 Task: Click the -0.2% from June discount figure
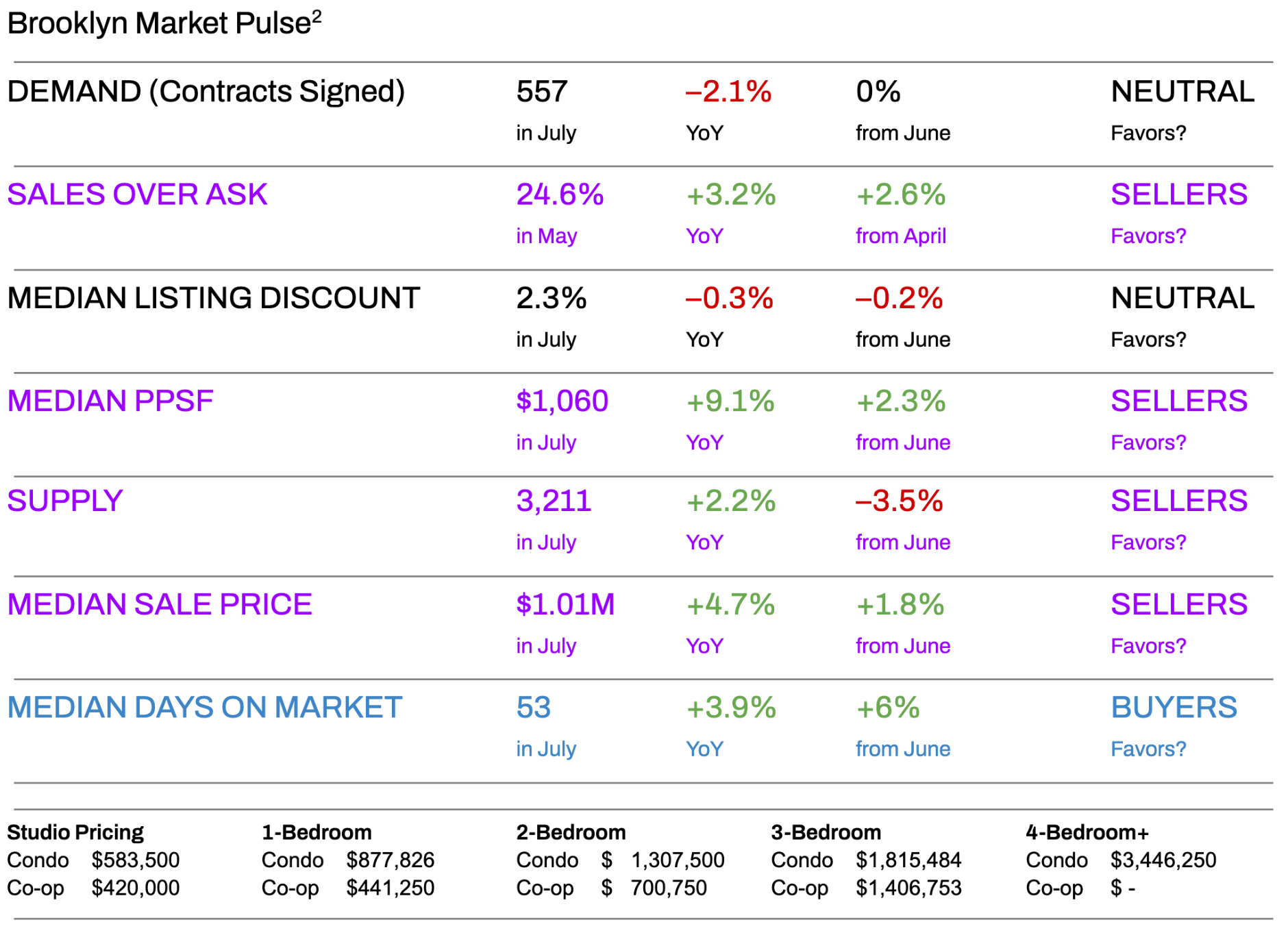(x=899, y=298)
